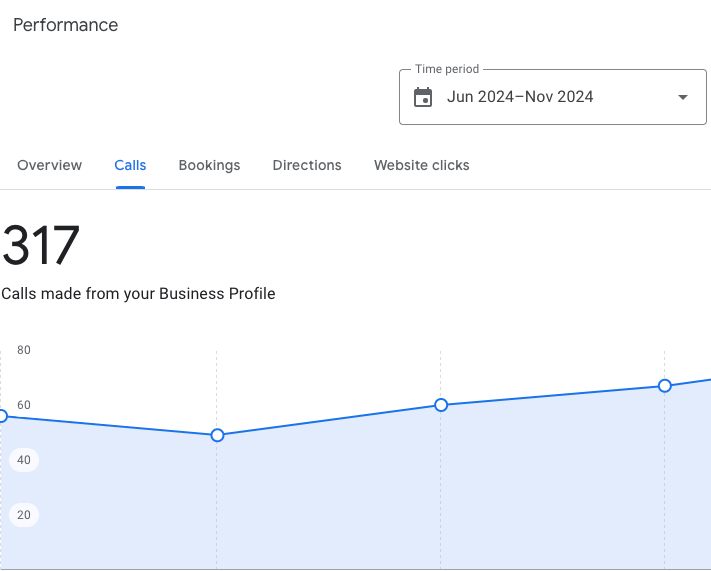The height and width of the screenshot is (571, 711).
Task: Click the 80 label on the y-axis
Action: point(24,350)
